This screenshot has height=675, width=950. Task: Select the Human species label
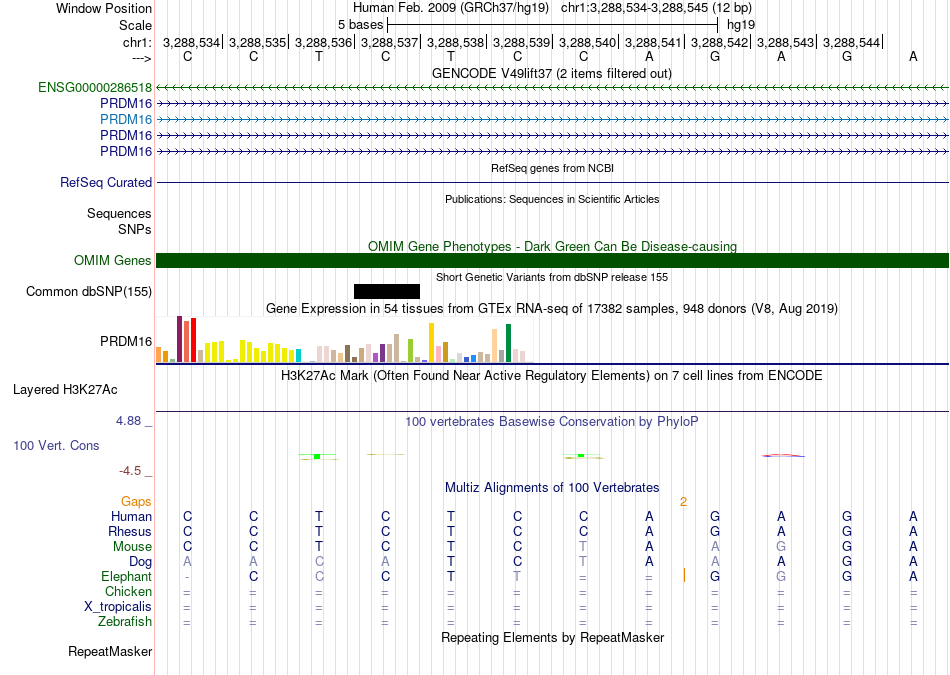tap(131, 517)
